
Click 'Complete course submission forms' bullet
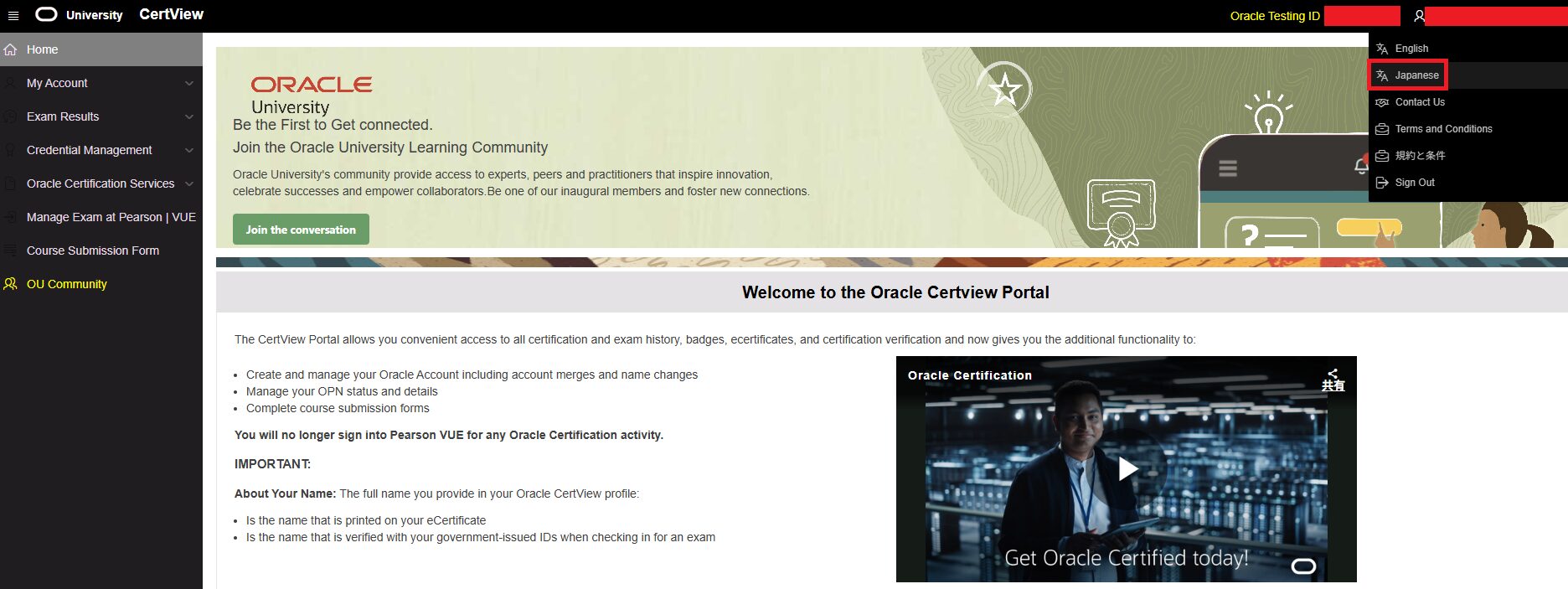point(338,408)
